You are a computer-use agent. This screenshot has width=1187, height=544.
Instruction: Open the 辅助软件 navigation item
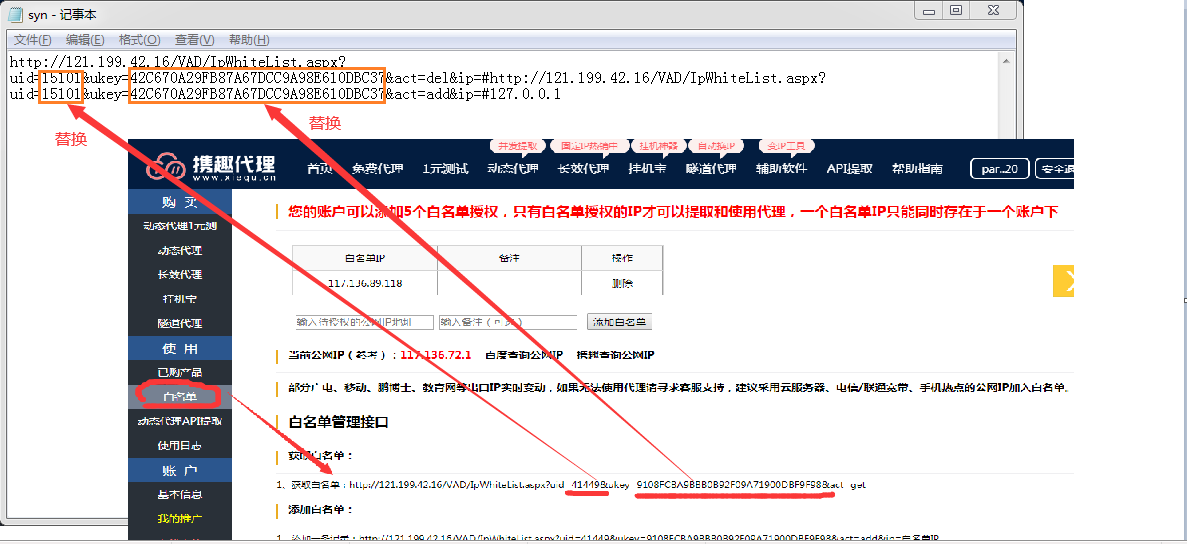[x=781, y=169]
